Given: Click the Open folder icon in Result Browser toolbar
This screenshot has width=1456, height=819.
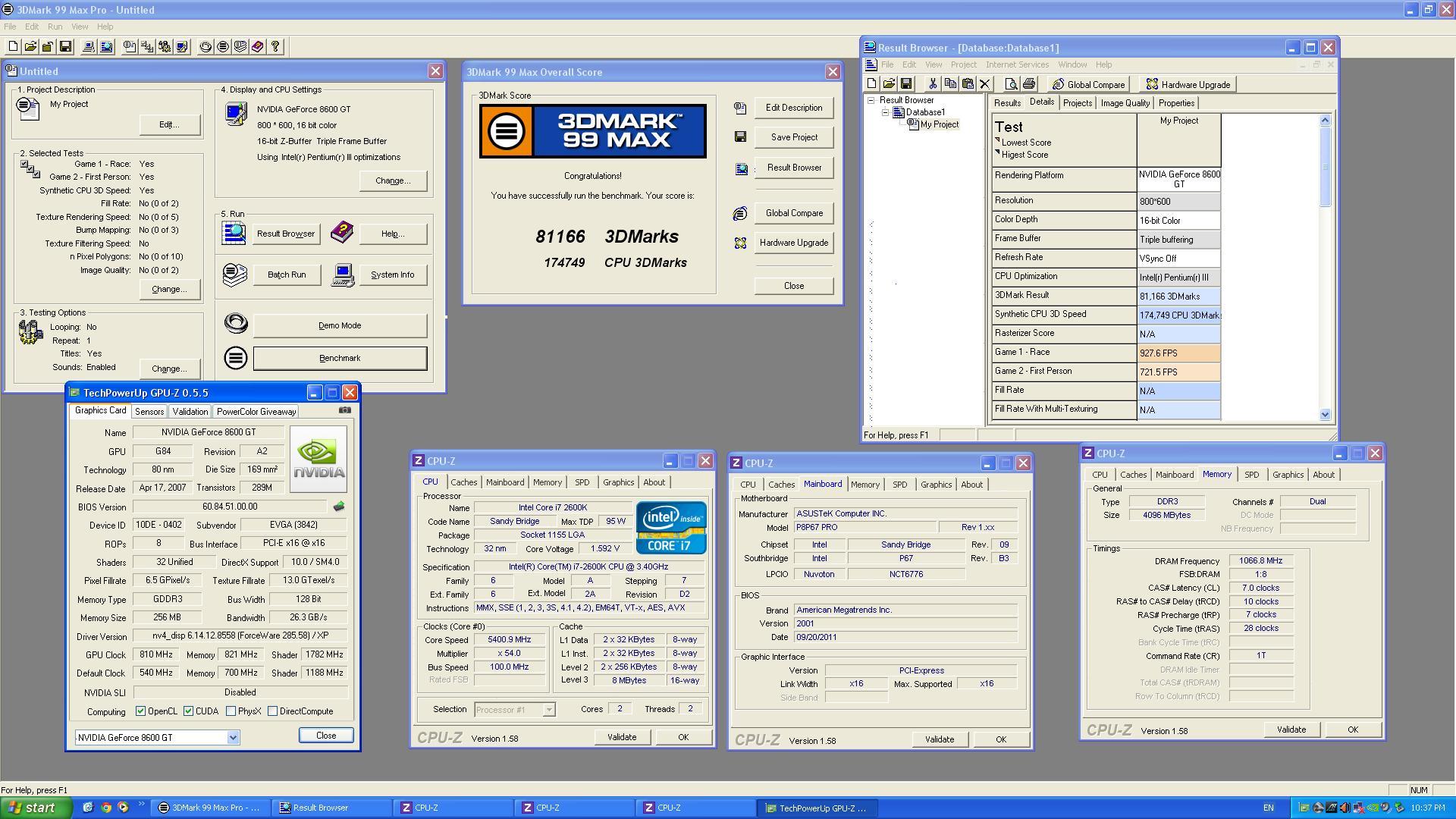Looking at the screenshot, I should coord(889,84).
